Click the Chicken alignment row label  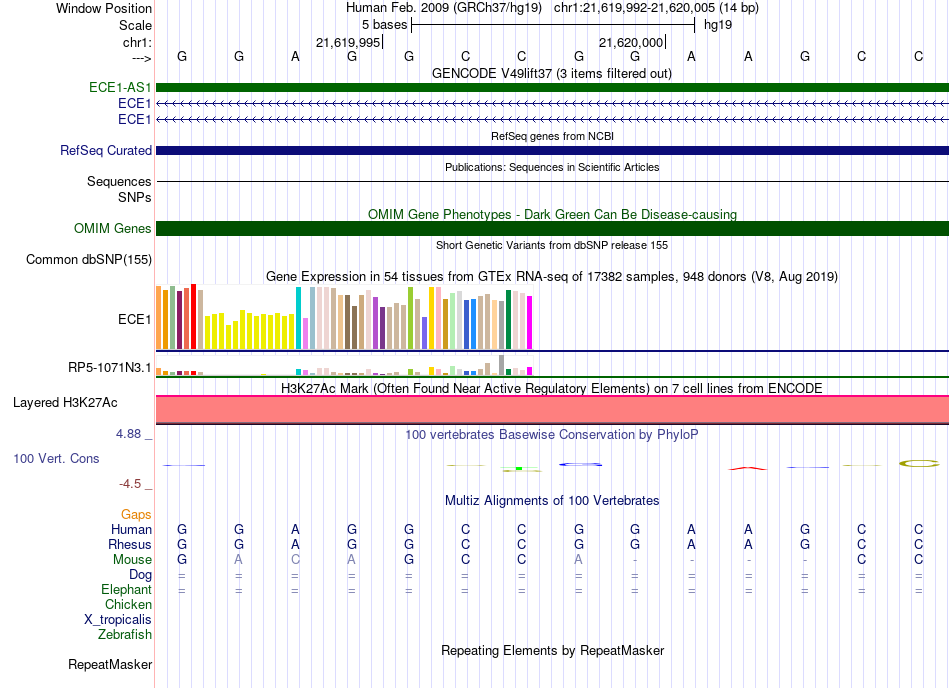point(128,604)
